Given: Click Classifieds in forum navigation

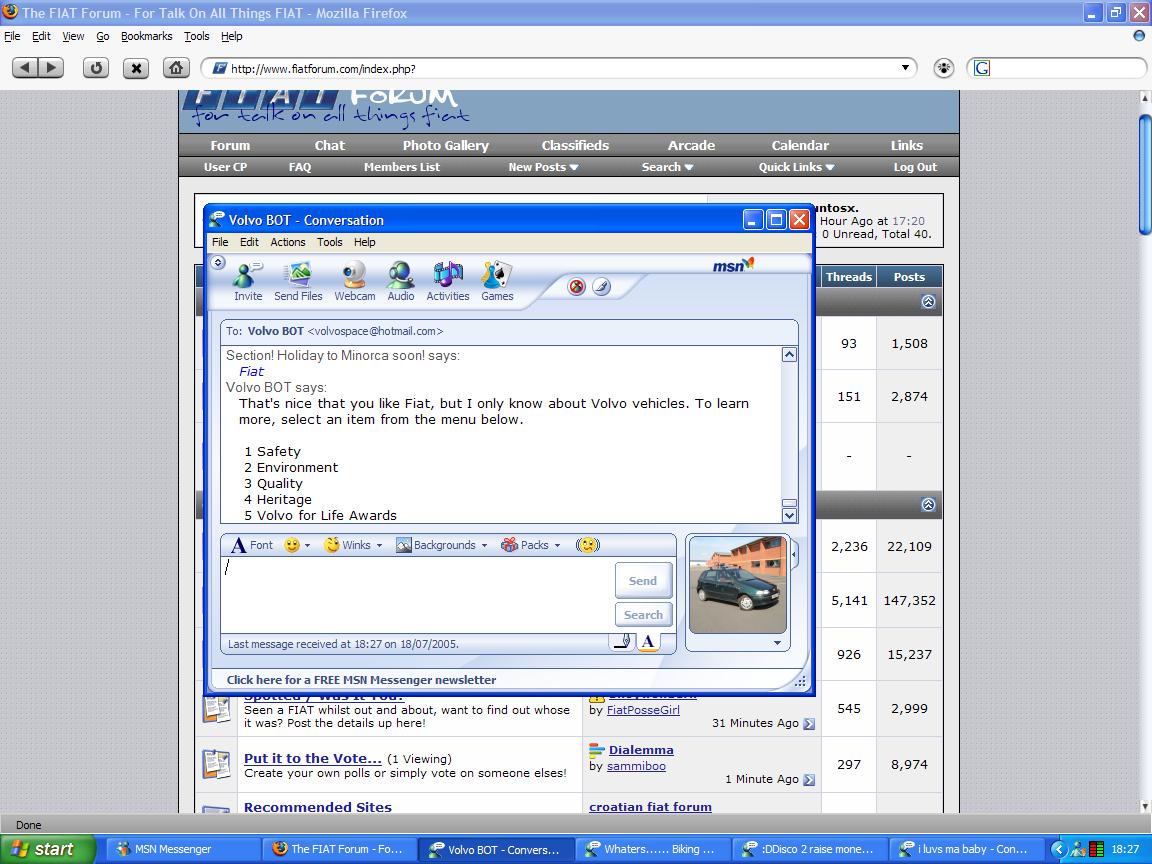Looking at the screenshot, I should (575, 145).
